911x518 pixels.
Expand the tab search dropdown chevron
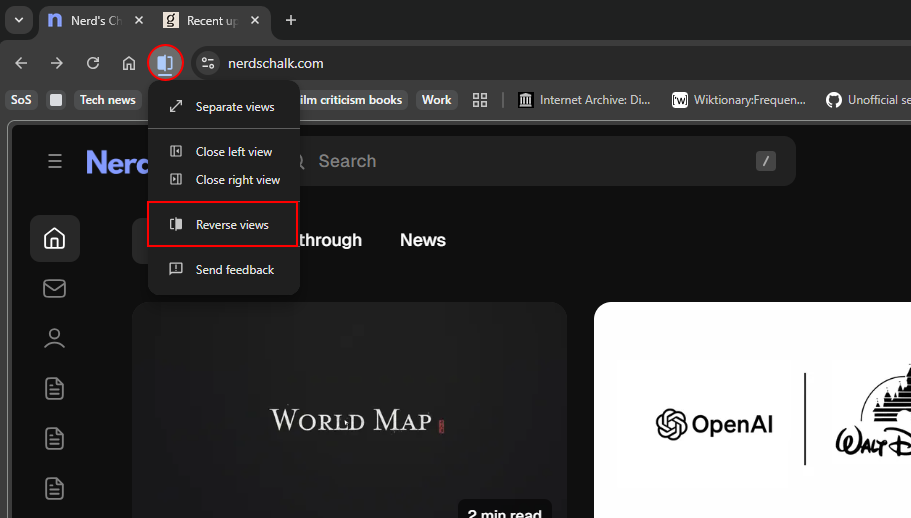[18, 20]
